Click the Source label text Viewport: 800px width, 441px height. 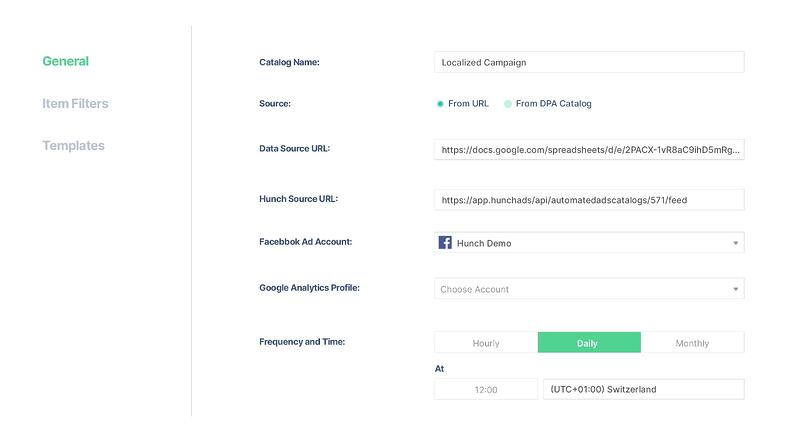[x=275, y=103]
